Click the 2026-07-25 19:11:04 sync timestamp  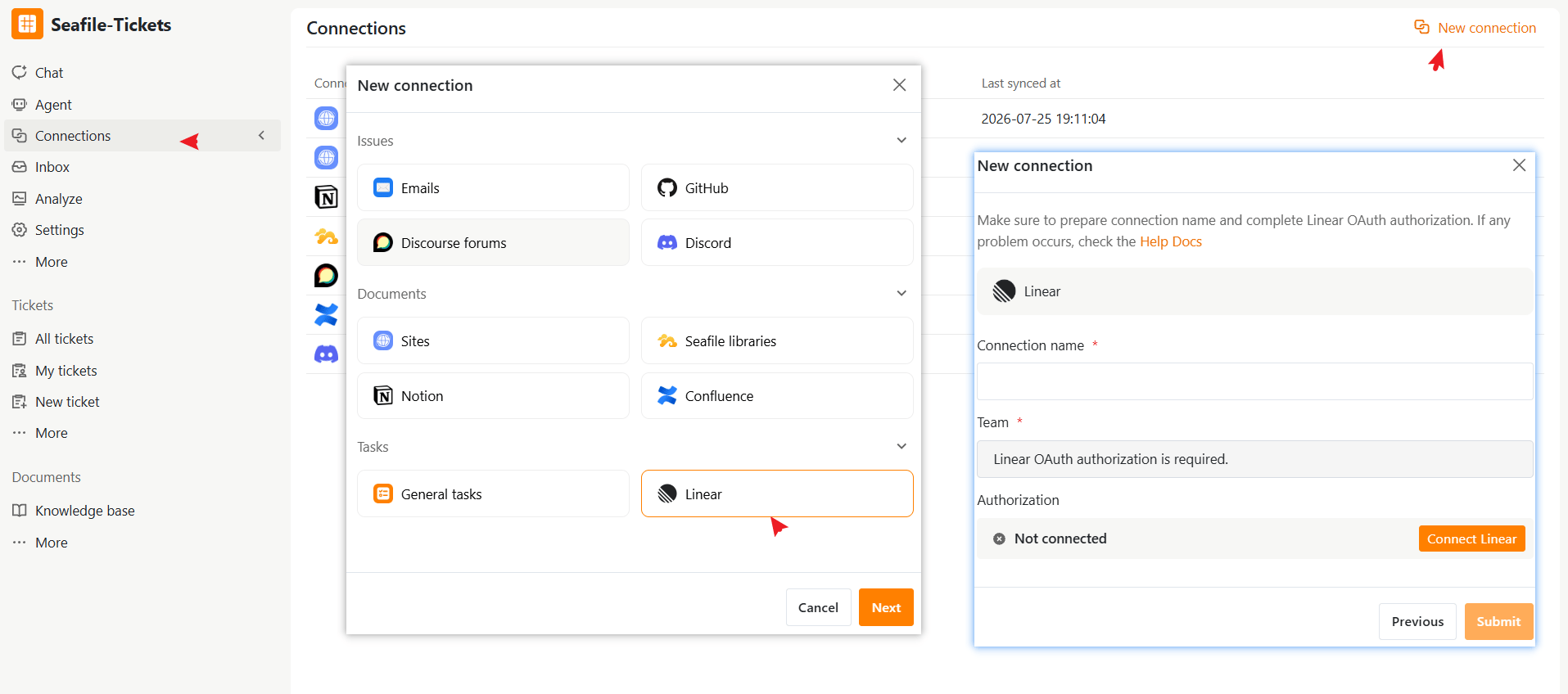point(1043,119)
